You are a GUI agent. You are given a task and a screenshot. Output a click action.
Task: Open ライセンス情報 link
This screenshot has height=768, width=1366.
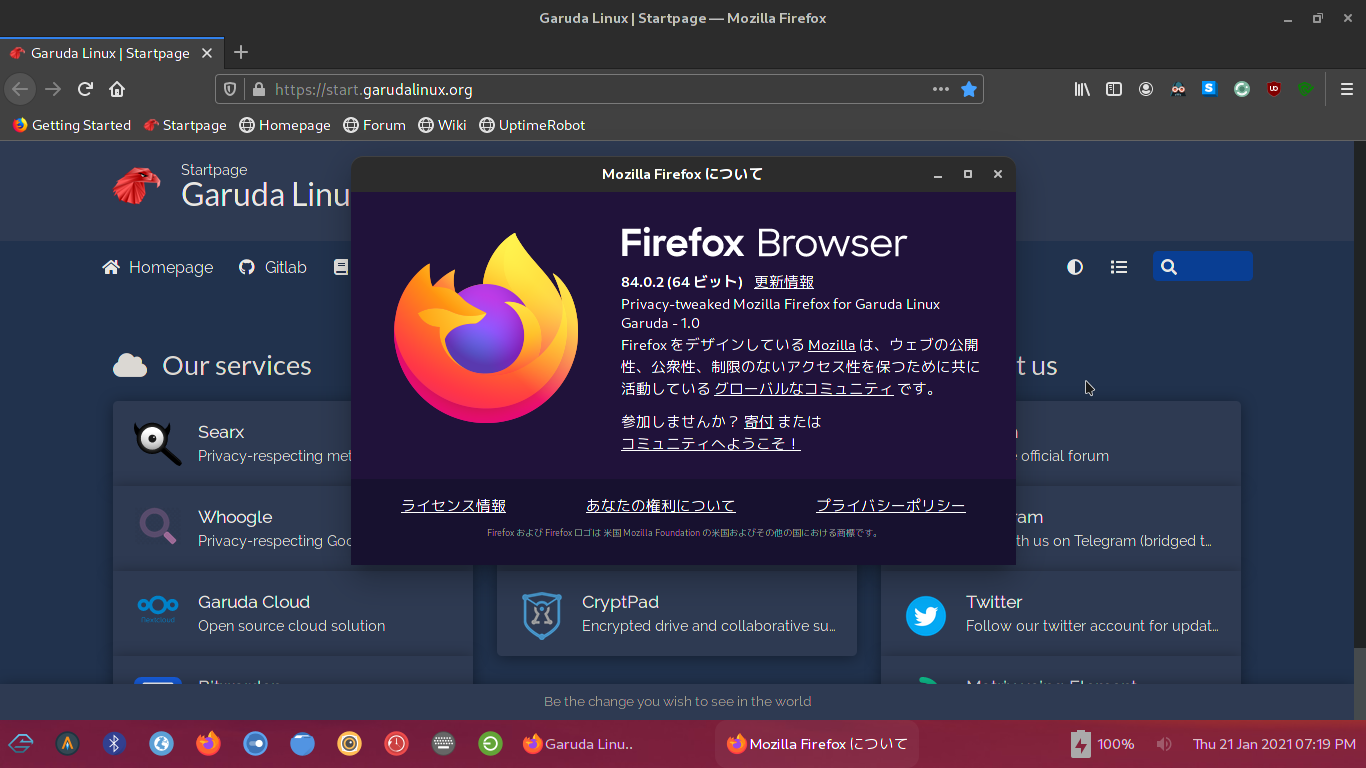click(x=454, y=506)
